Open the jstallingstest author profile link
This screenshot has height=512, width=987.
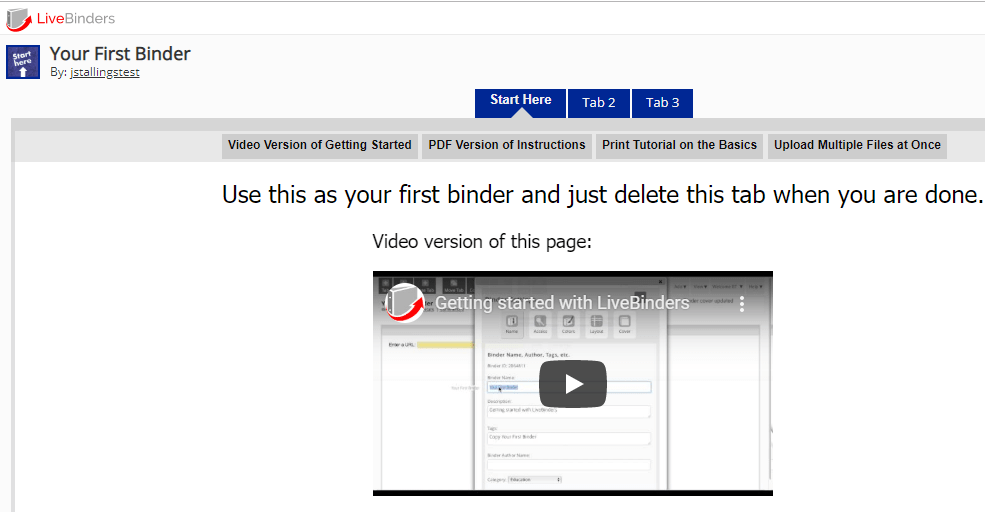[x=104, y=73]
